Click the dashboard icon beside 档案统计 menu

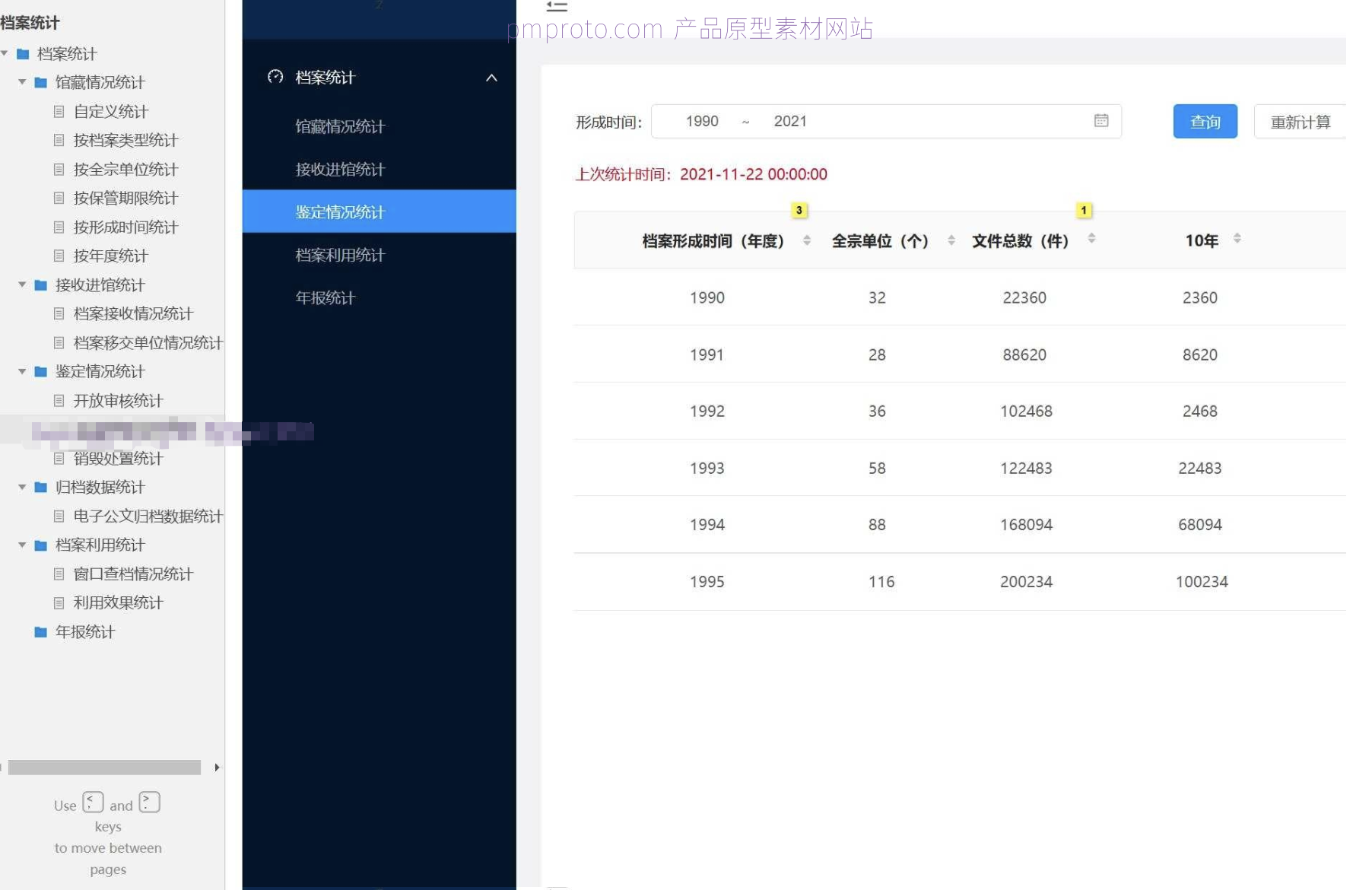click(275, 77)
